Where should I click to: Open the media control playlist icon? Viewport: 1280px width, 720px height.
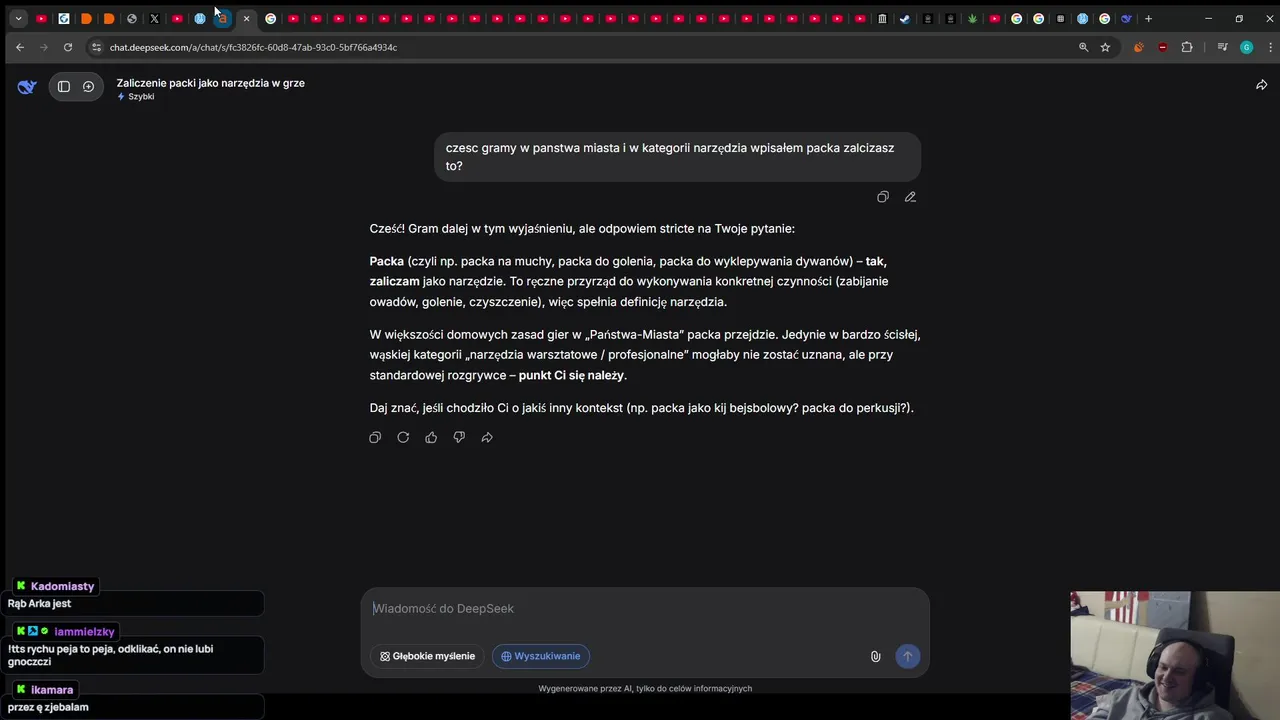pyautogui.click(x=1222, y=47)
